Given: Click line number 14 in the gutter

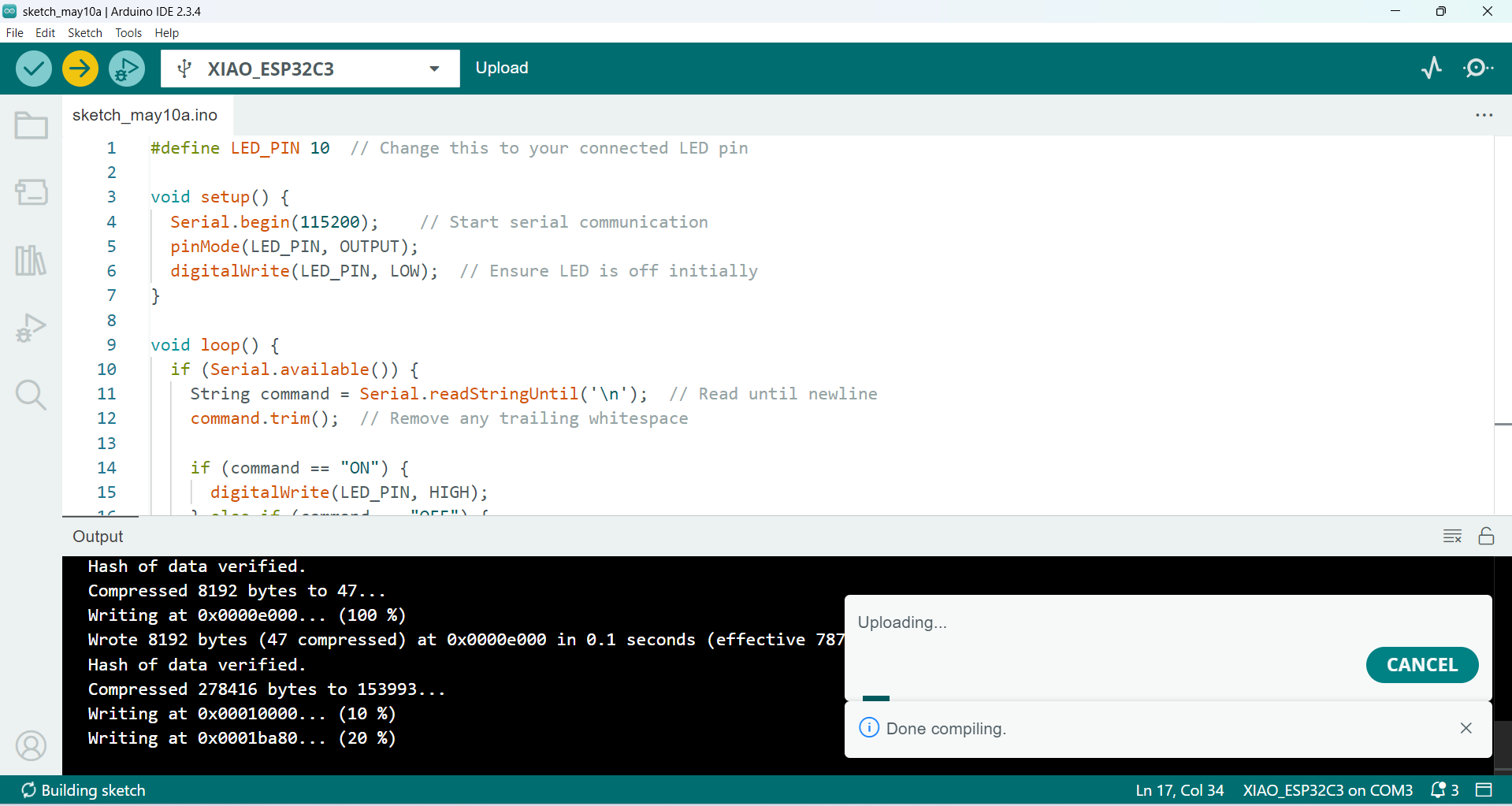Looking at the screenshot, I should 106,467.
